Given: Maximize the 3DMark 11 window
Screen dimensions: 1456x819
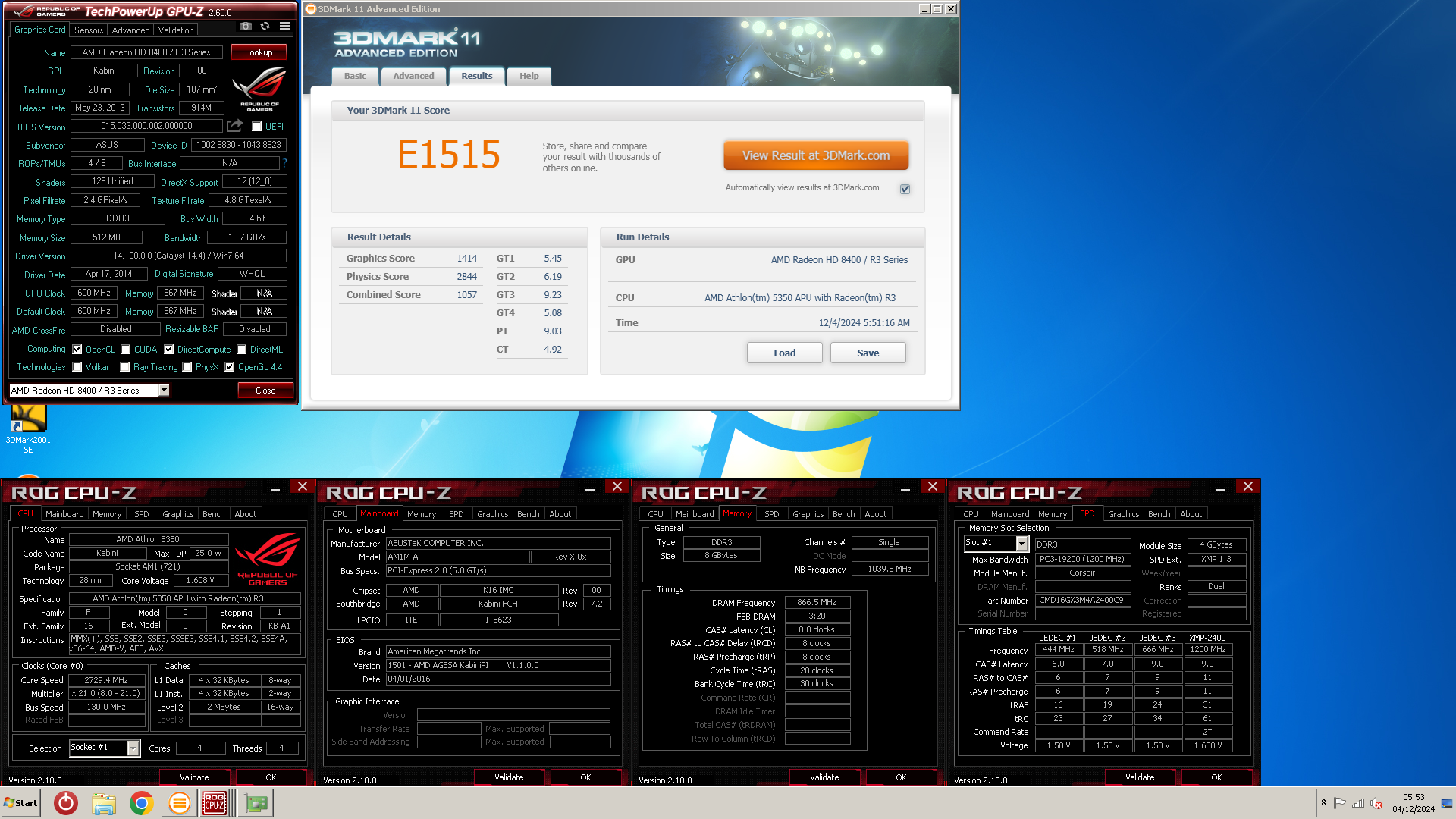Looking at the screenshot, I should (937, 9).
